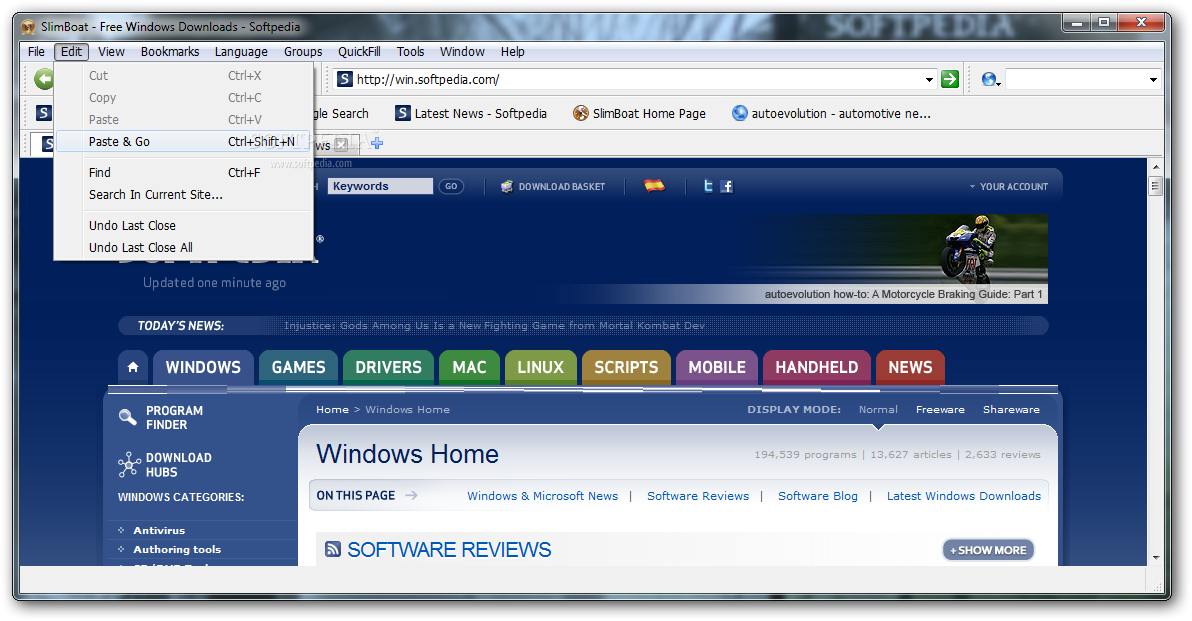Screen dimensions: 1192x621
Task: Choose Find from the Edit menu
Action: click(x=184, y=173)
